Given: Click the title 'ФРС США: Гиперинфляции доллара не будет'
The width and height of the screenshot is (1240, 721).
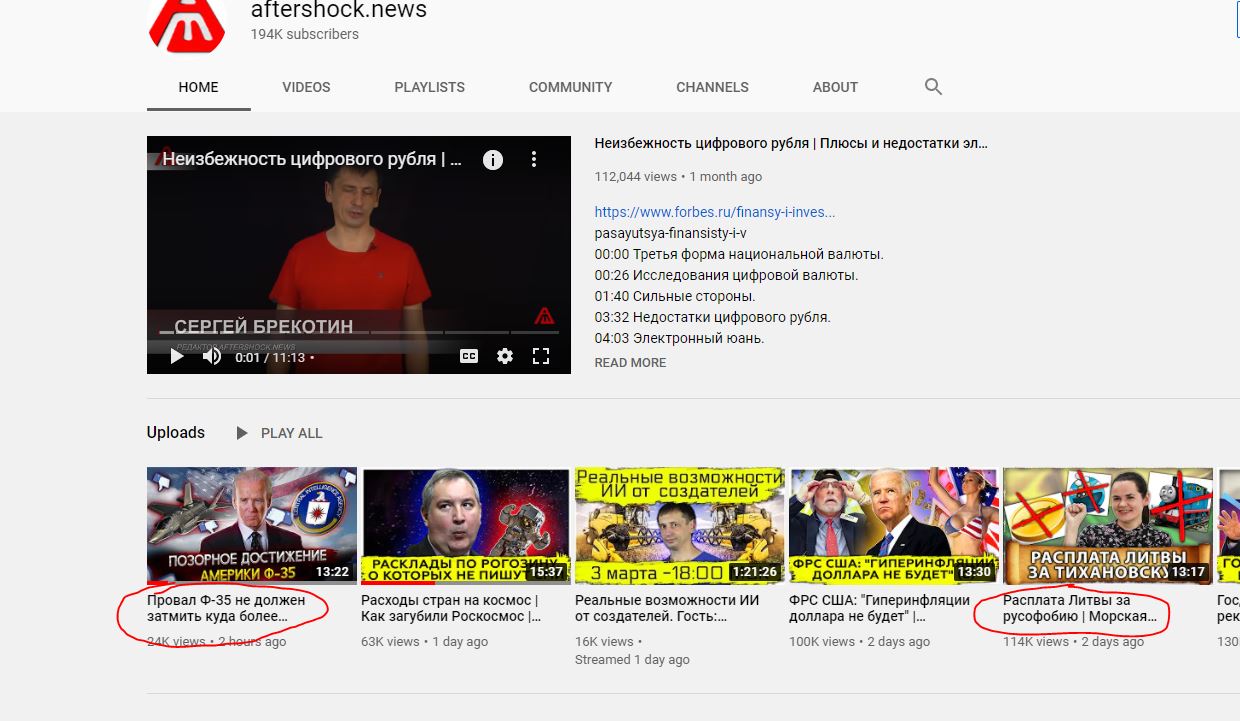Looking at the screenshot, I should (880, 608).
